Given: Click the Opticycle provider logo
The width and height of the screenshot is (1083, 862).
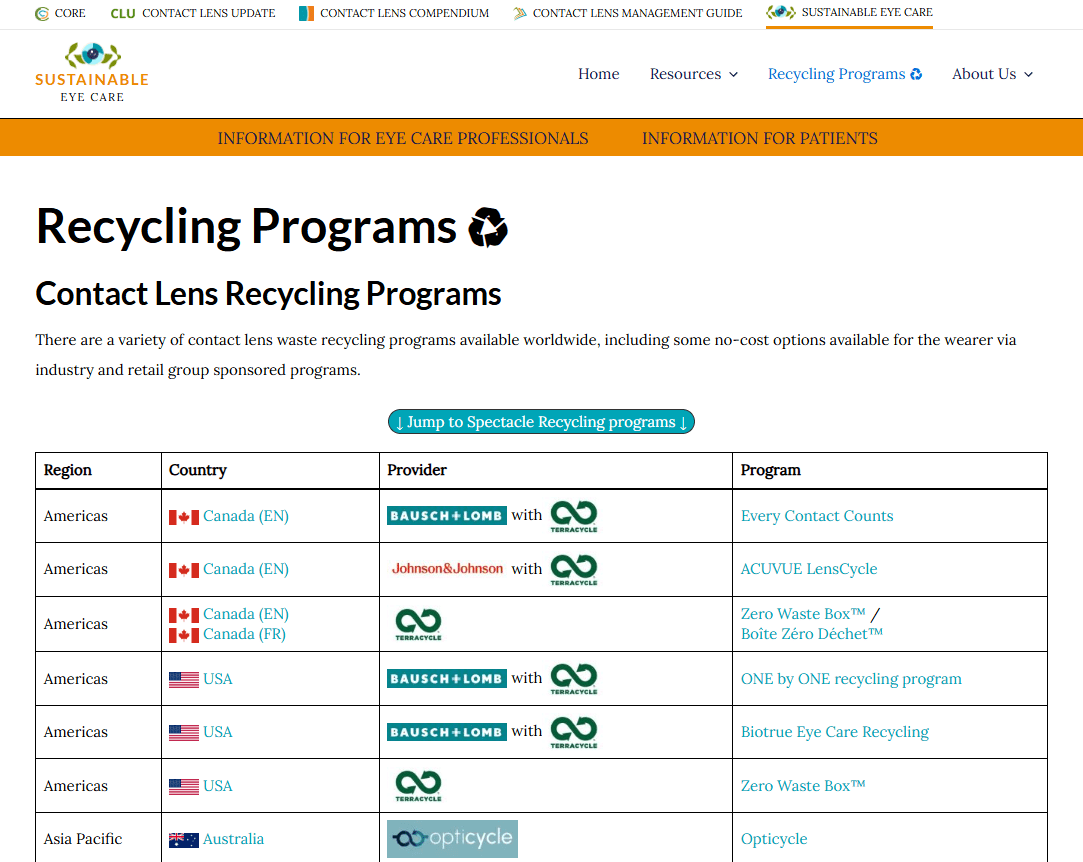Looking at the screenshot, I should coord(452,839).
